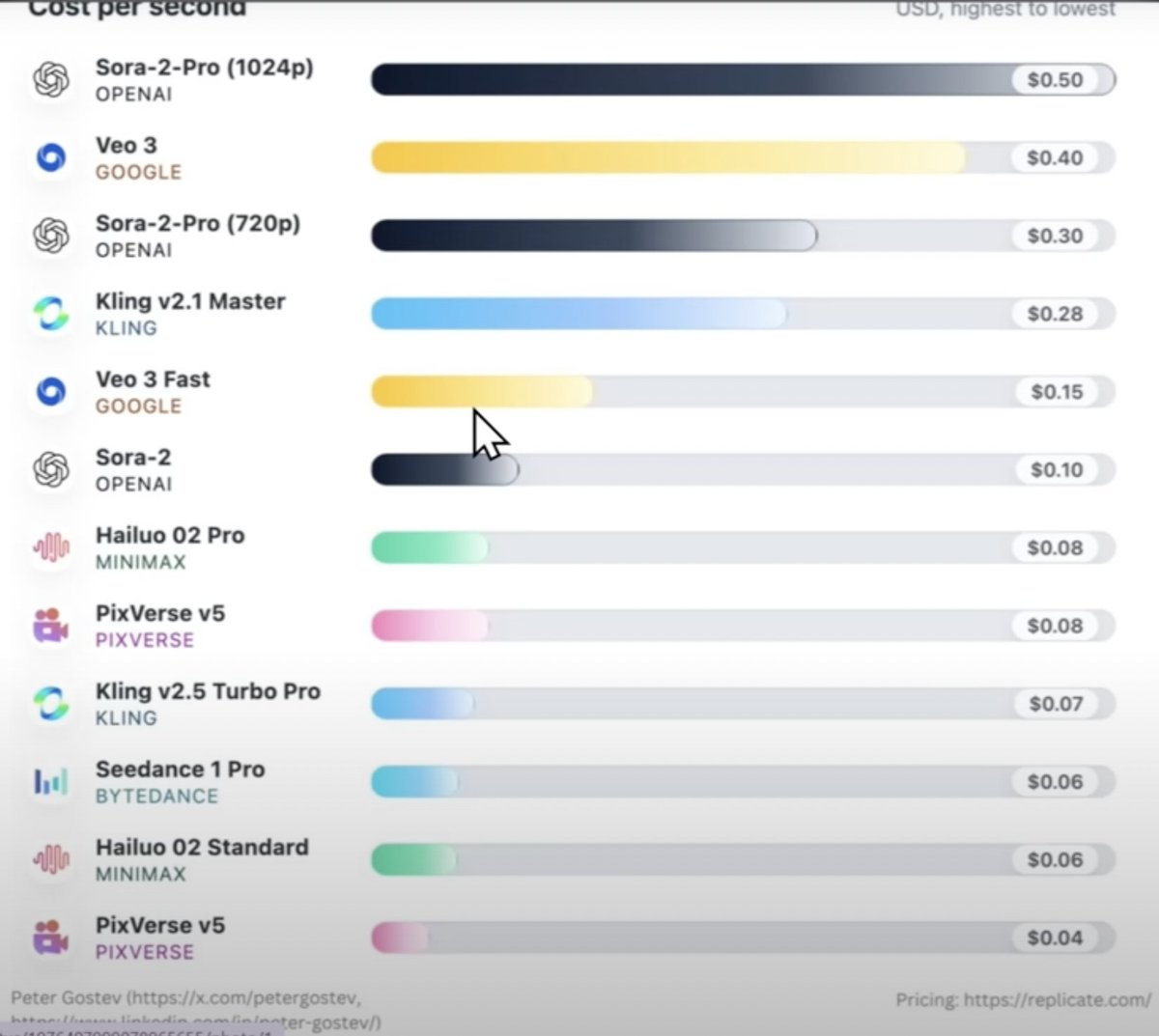
Task: Select the OpenAI logo in Sora-2-Pro (720p) row
Action: 51,236
